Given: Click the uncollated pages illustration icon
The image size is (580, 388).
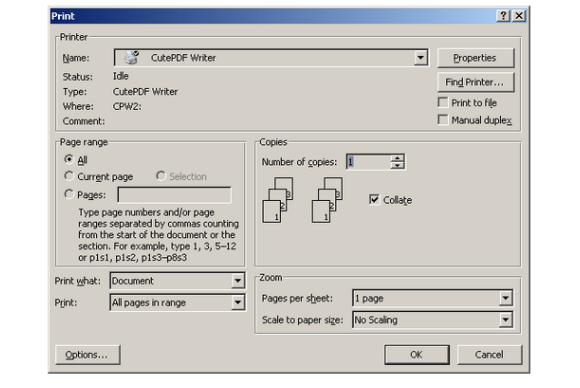Looking at the screenshot, I should [x=278, y=200].
